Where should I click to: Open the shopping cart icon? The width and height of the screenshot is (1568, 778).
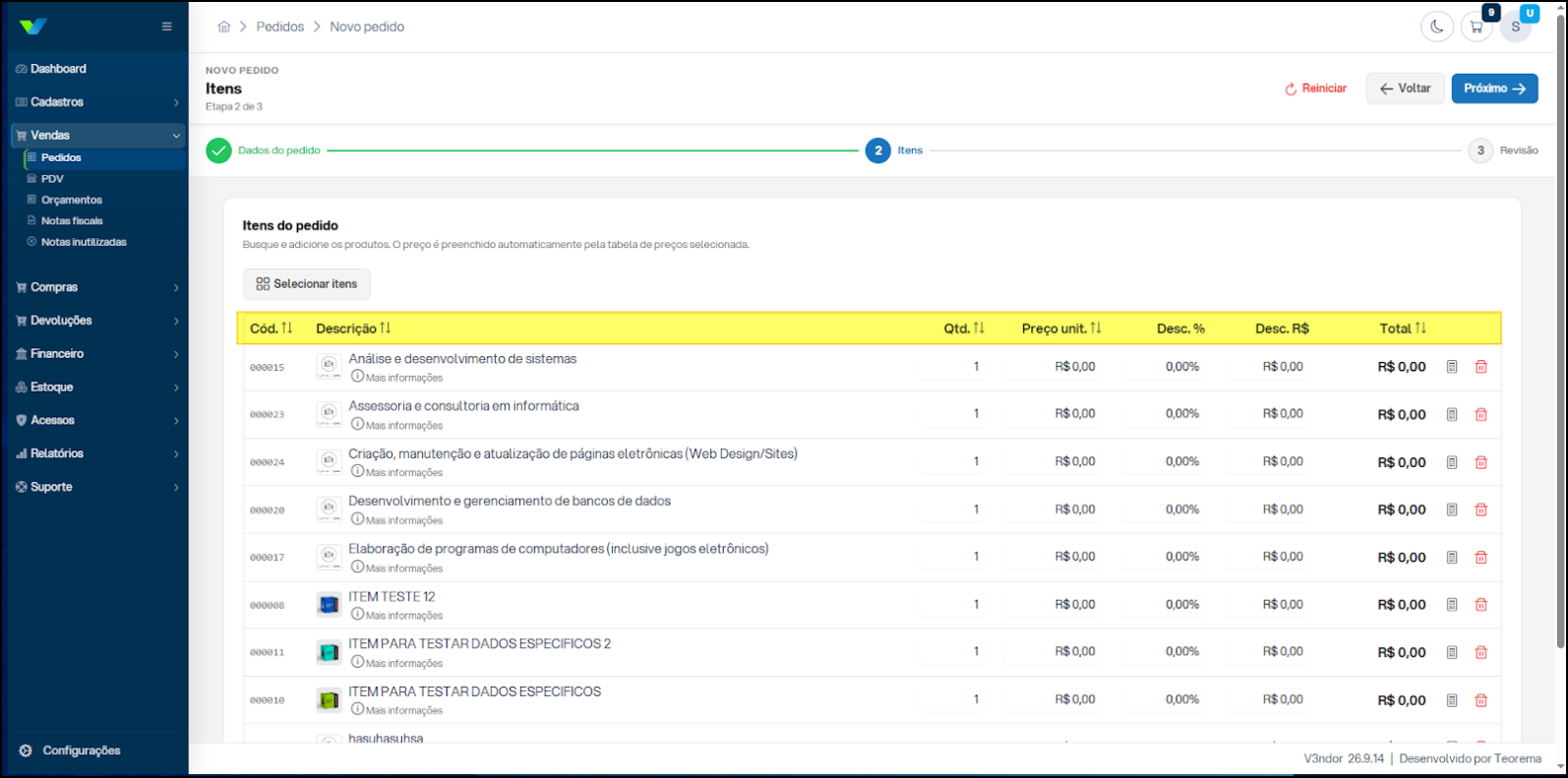pyautogui.click(x=1477, y=27)
